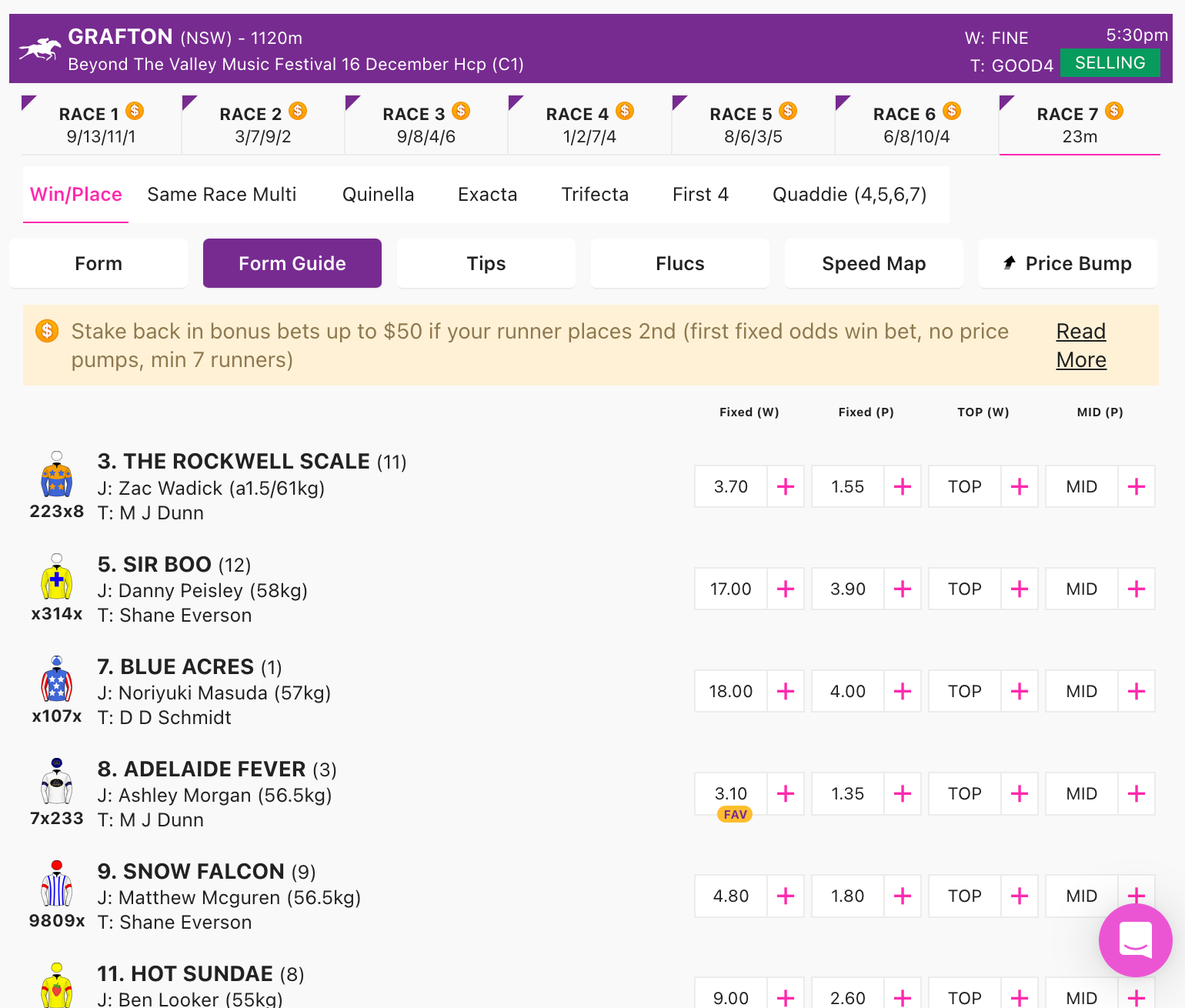Open Trifecta bet type

click(x=595, y=195)
